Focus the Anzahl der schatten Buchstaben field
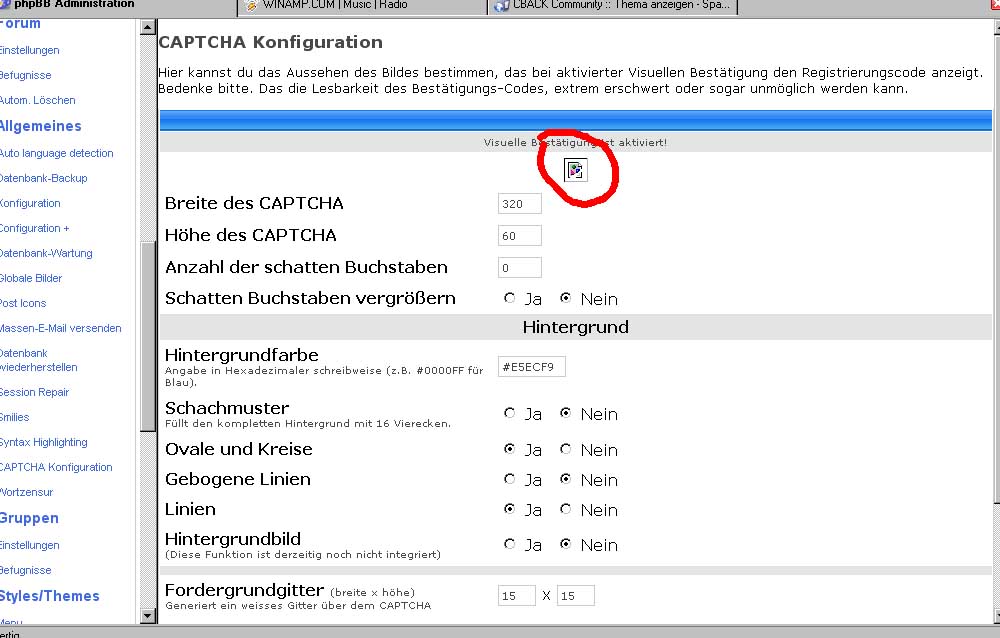 [519, 268]
